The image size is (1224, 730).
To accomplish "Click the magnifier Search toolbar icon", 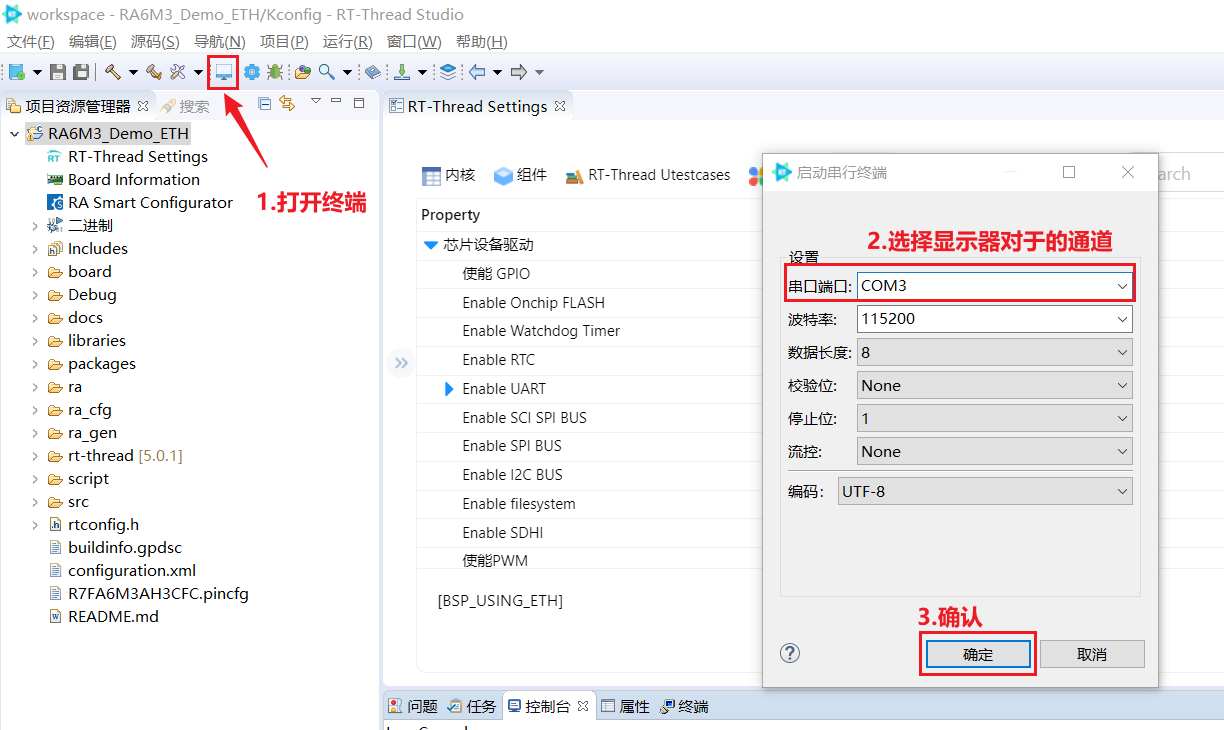I will (x=326, y=72).
